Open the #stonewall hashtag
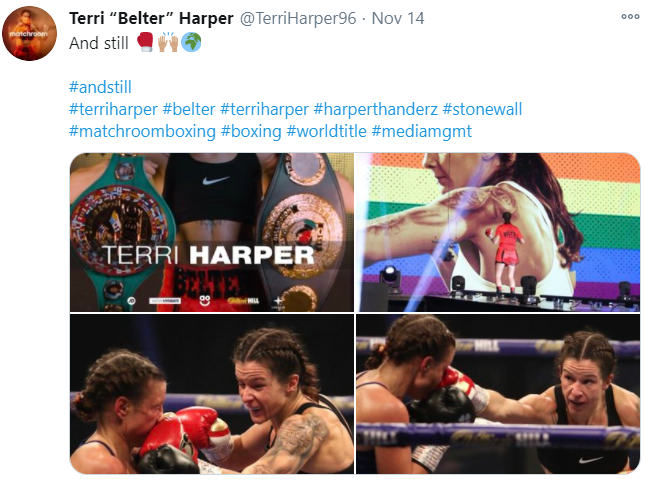Viewport: 649px width, 484px height. click(x=482, y=109)
